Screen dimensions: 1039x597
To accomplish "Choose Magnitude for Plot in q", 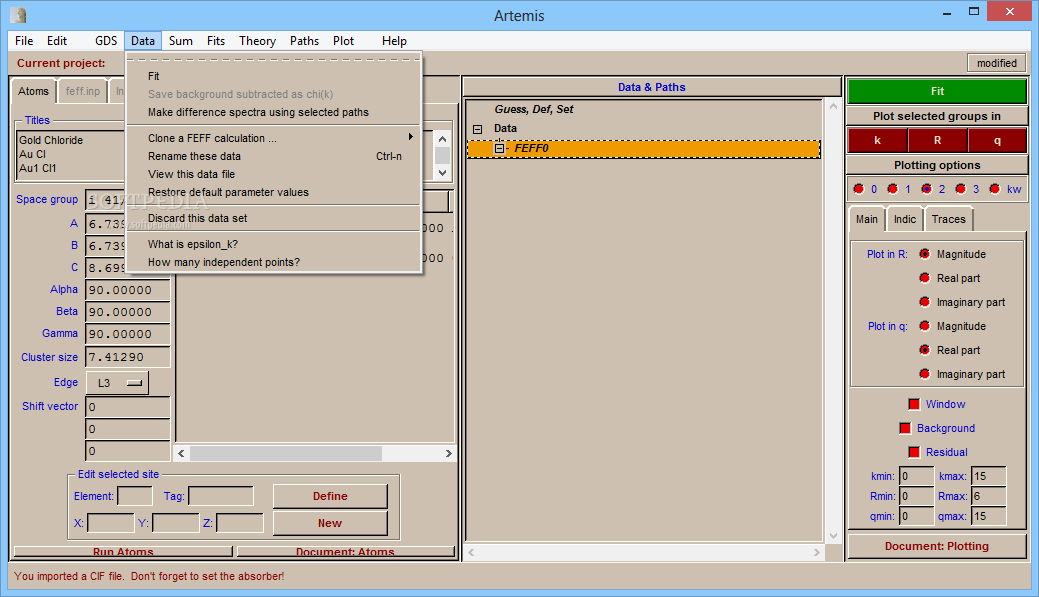I will (x=924, y=326).
